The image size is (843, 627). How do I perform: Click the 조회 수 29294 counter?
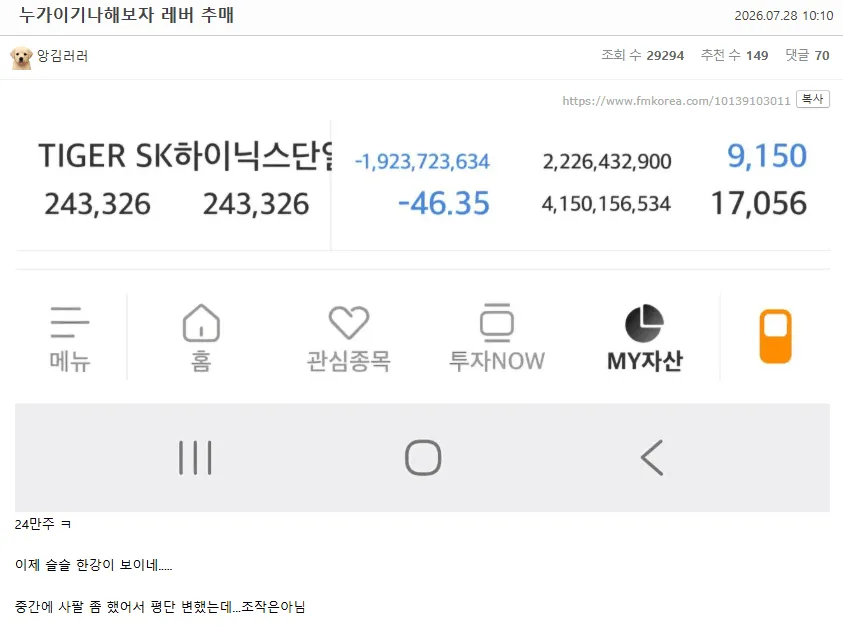(x=642, y=55)
